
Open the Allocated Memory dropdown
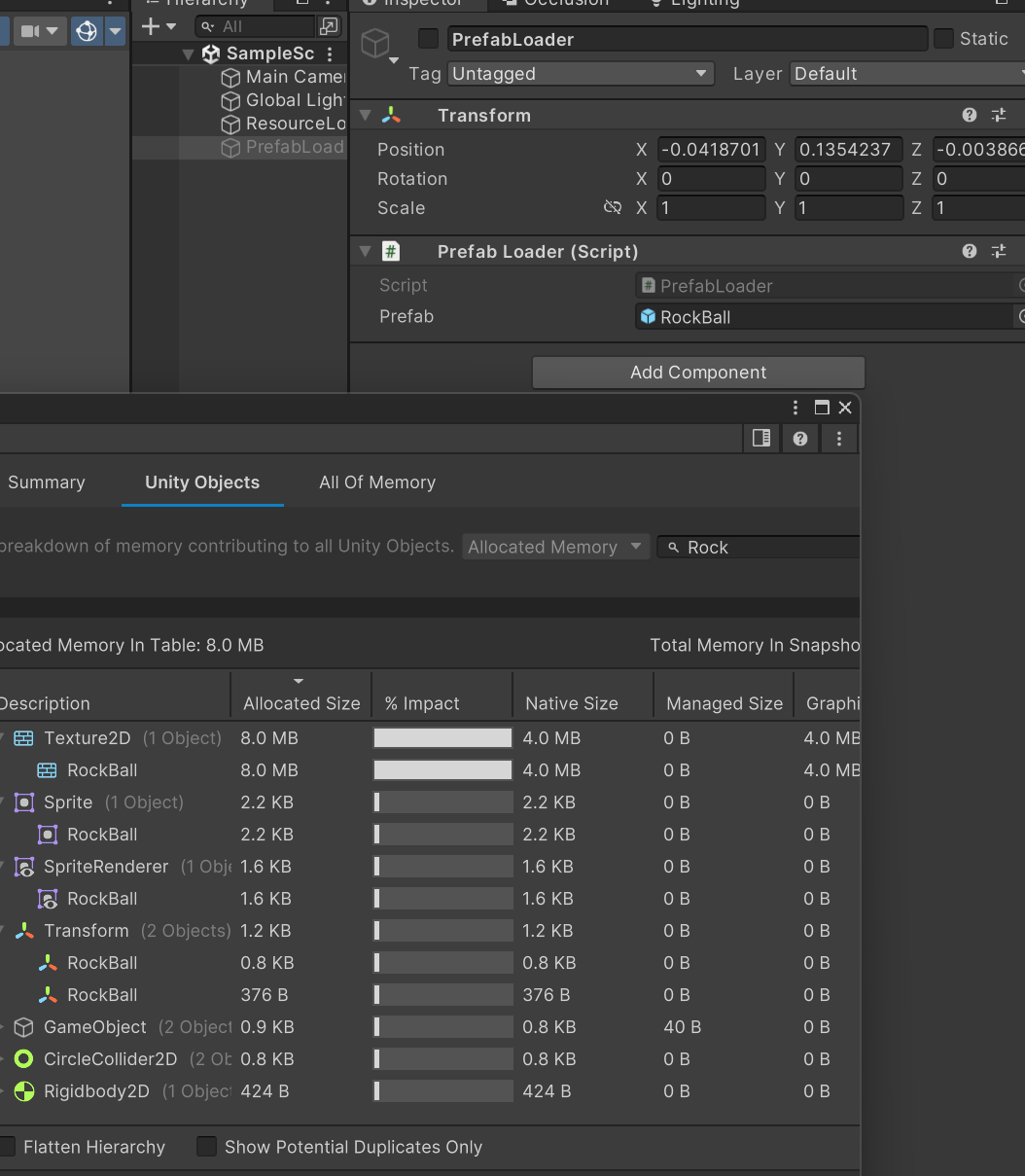tap(554, 547)
